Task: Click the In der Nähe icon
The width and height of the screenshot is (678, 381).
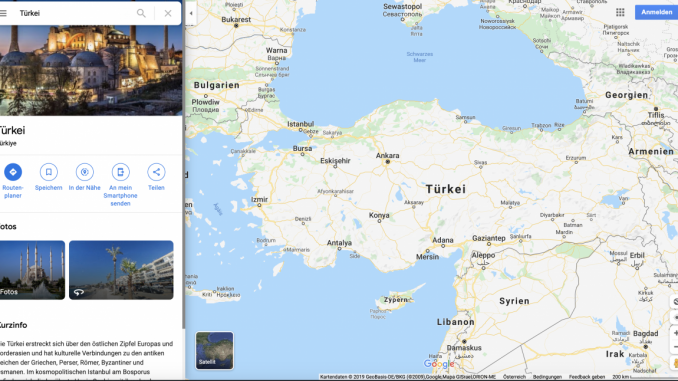Action: [85, 172]
